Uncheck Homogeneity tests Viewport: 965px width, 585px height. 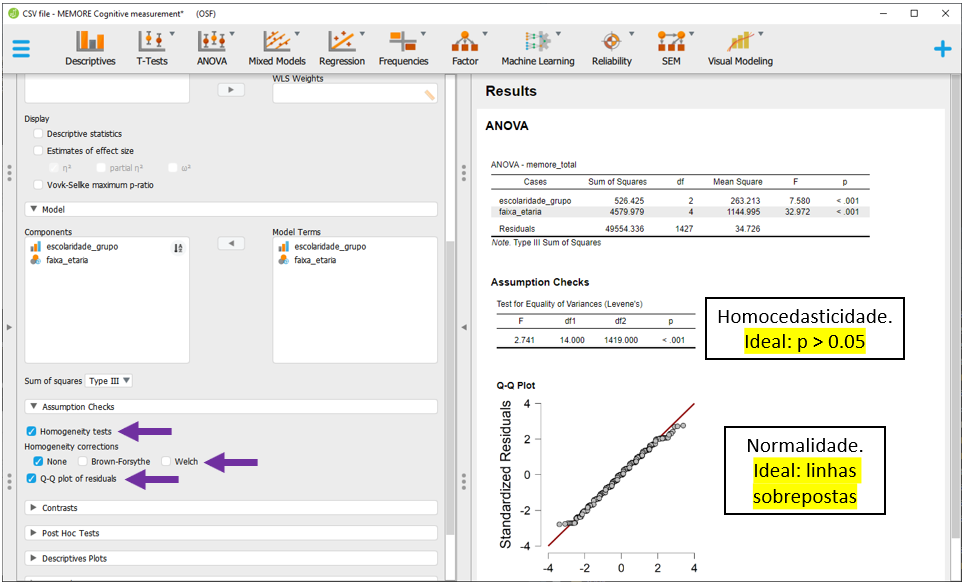coord(31,431)
